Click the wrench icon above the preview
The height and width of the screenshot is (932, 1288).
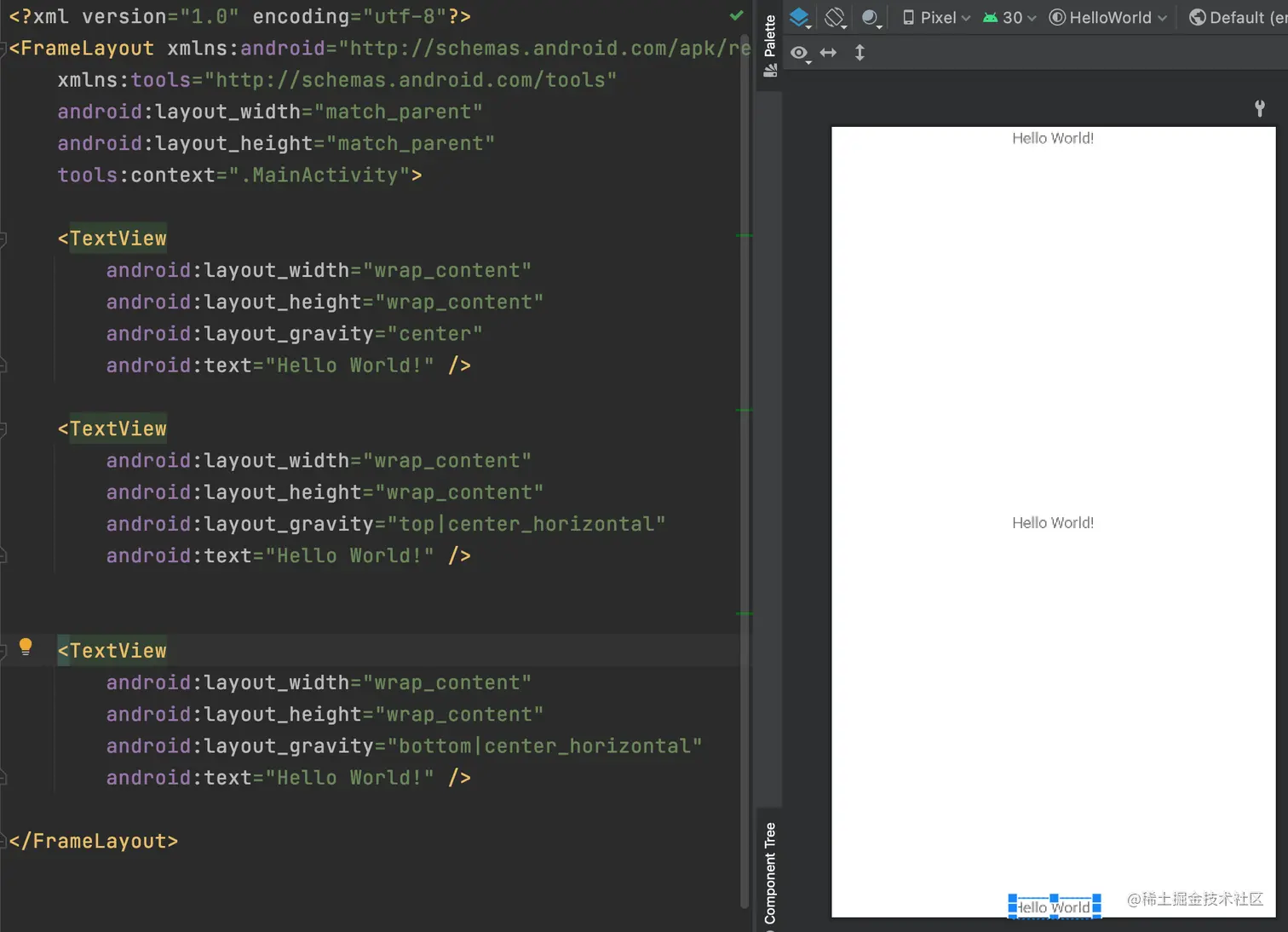tap(1260, 108)
